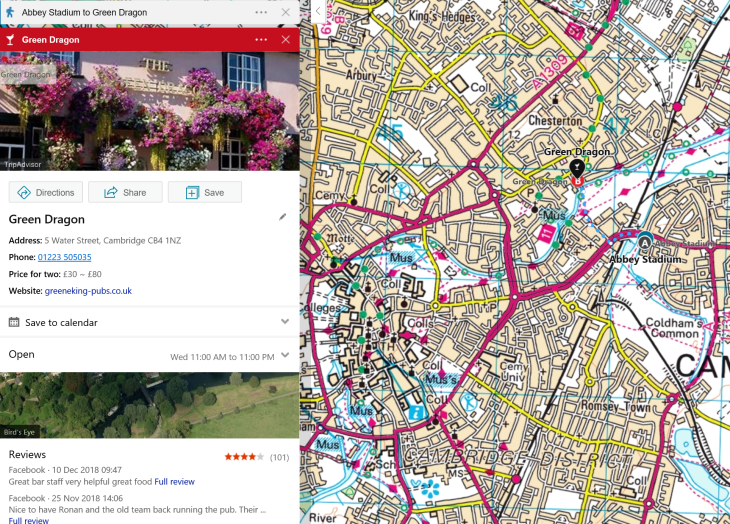Open the Bird's Eye aerial thumbnail
The height and width of the screenshot is (524, 730).
149,405
